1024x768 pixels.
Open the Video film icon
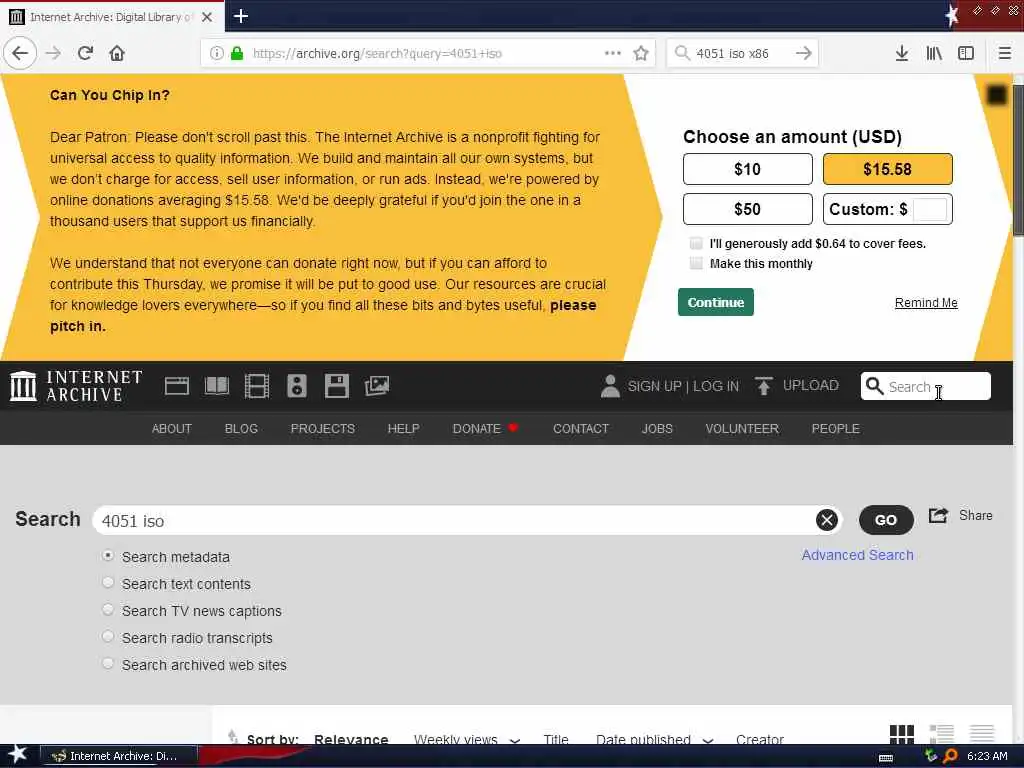257,386
